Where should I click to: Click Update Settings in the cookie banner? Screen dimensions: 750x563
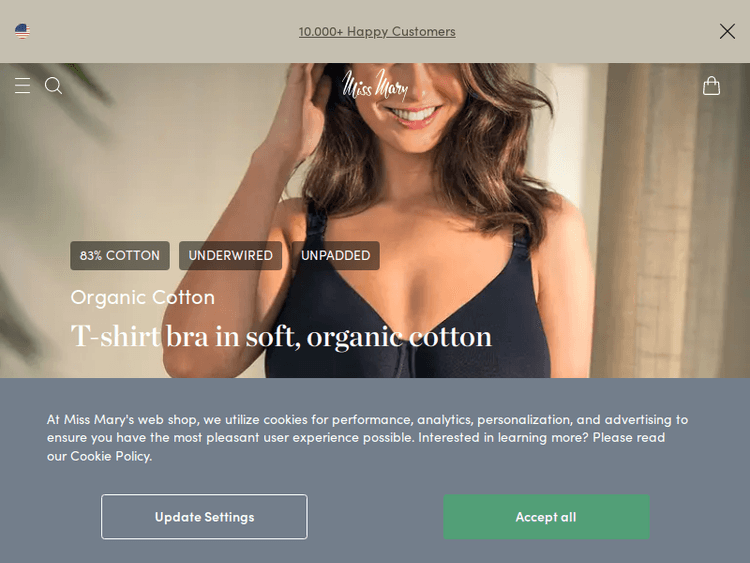pos(204,517)
